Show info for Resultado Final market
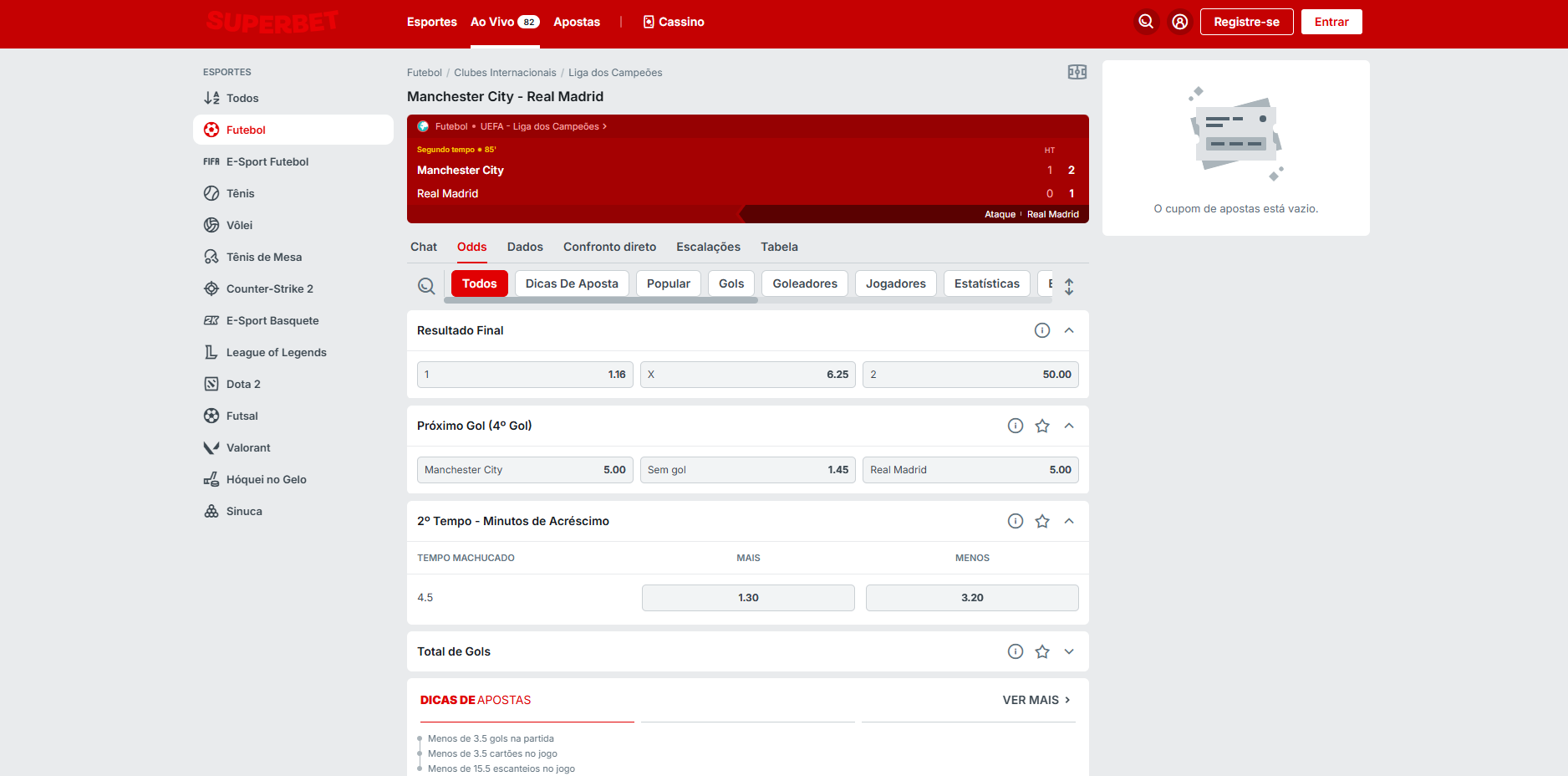Image resolution: width=1568 pixels, height=776 pixels. [1041, 330]
